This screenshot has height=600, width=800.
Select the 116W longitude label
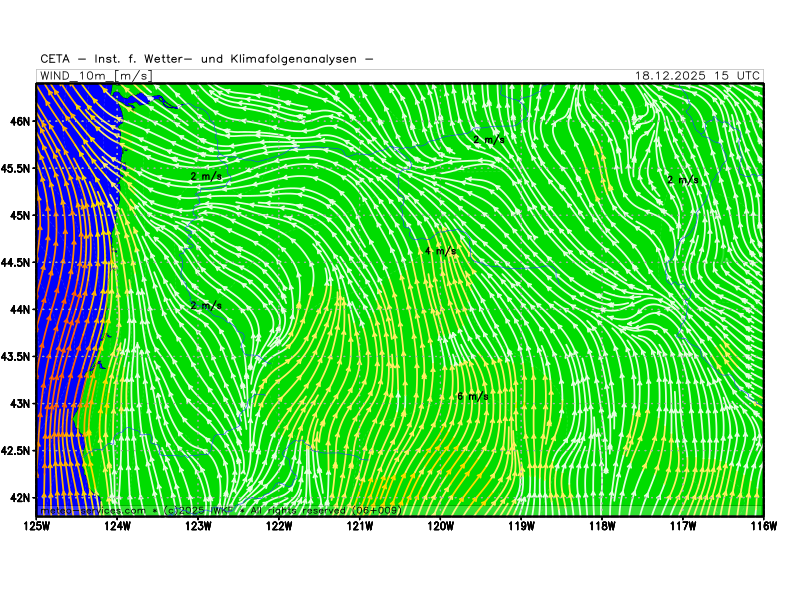763,525
